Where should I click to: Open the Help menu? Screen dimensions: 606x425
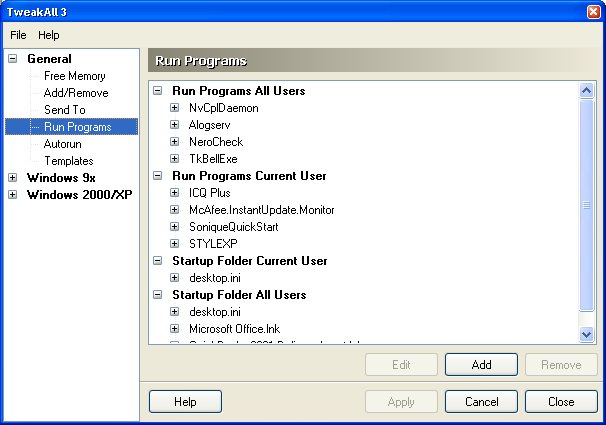(49, 35)
